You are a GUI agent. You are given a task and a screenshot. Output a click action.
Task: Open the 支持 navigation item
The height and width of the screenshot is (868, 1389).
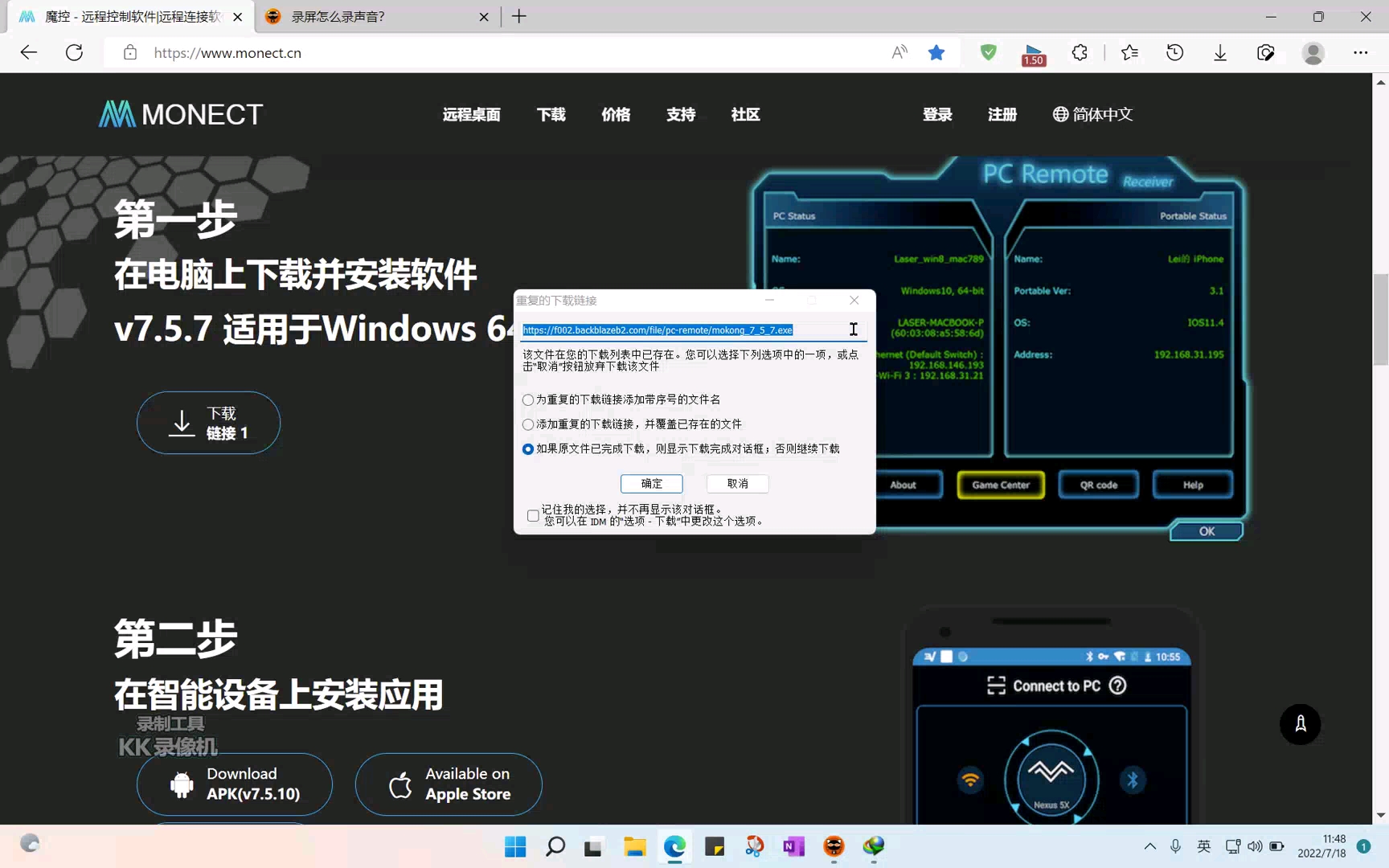(x=681, y=115)
